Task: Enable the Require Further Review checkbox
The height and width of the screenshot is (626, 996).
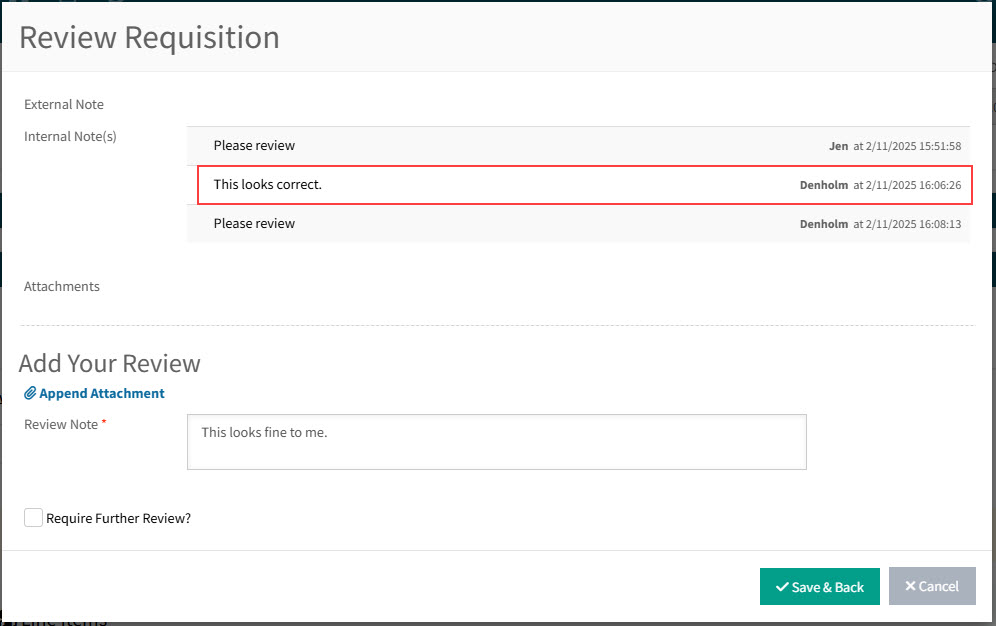Action: coord(34,518)
